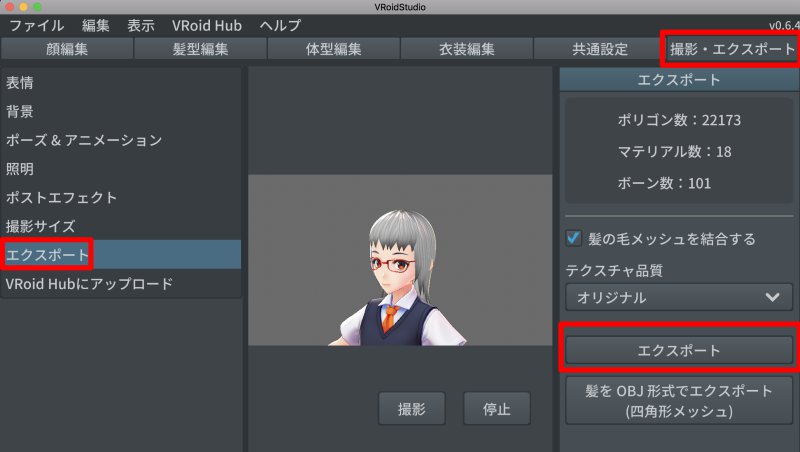Switch to the 撮影・エクスポート tab
800x452 pixels.
tap(733, 49)
